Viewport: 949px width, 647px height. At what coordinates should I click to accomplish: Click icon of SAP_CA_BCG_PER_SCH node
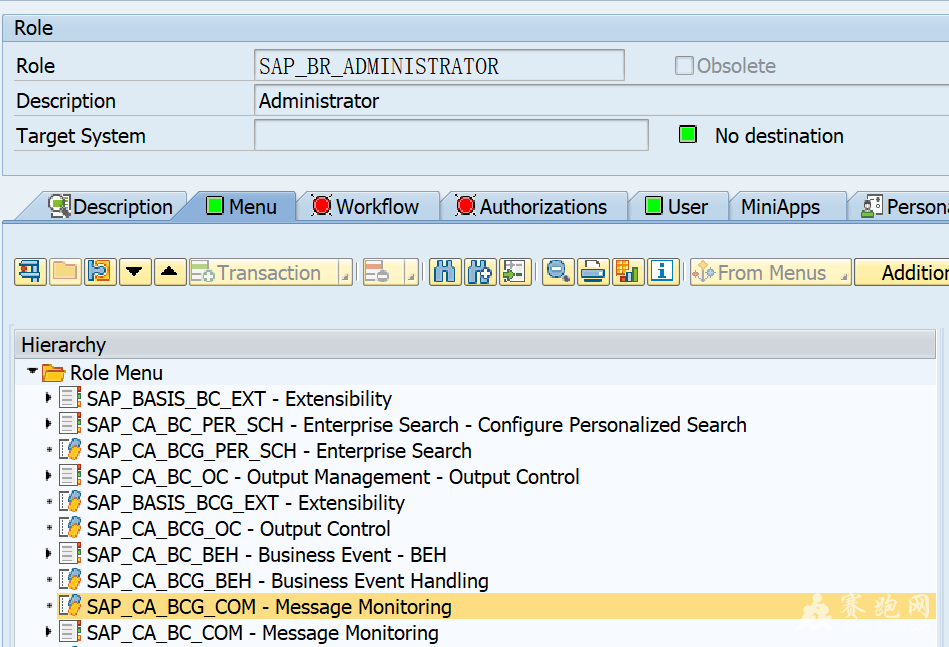[70, 450]
